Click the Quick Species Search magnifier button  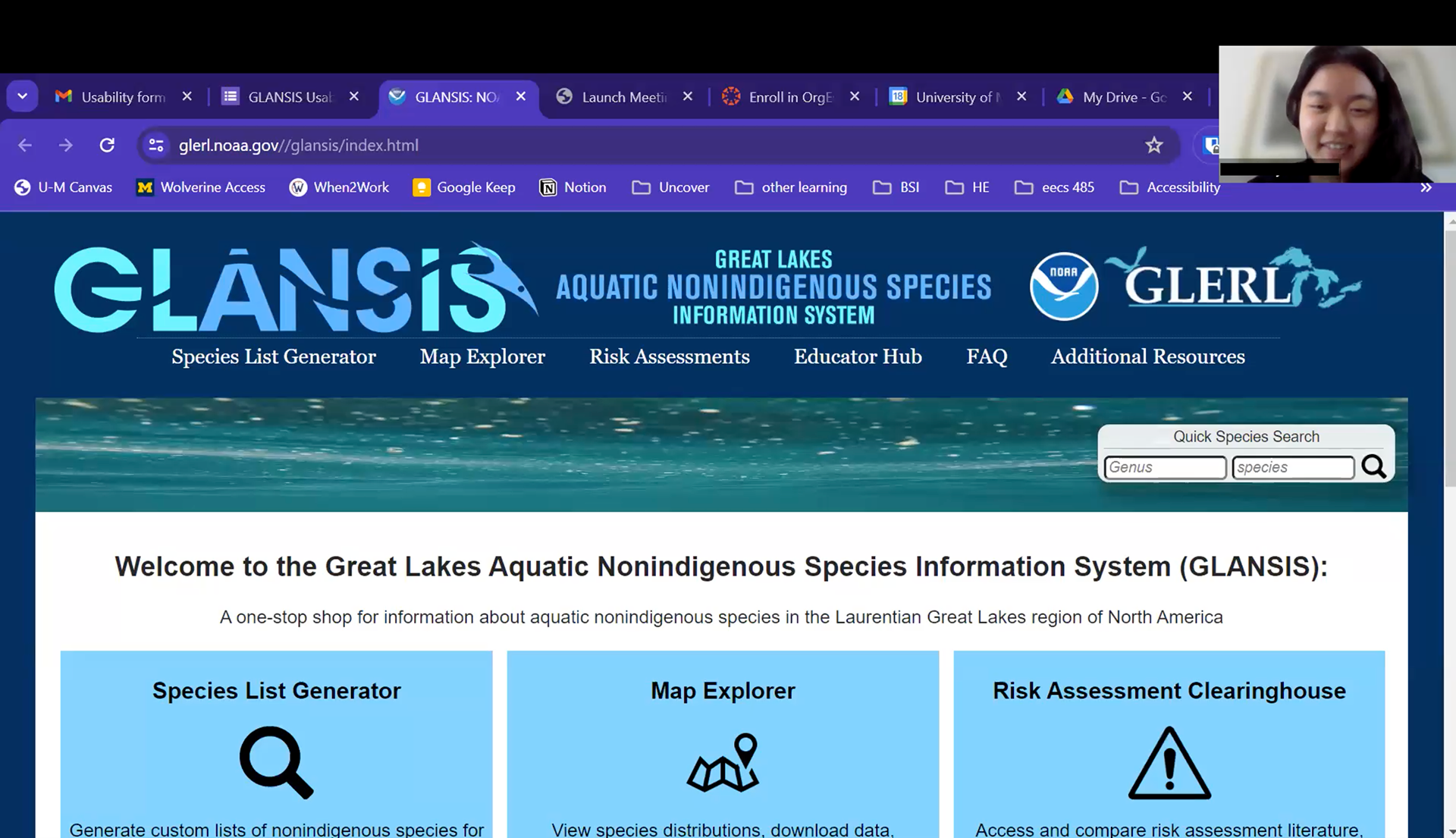(x=1373, y=466)
